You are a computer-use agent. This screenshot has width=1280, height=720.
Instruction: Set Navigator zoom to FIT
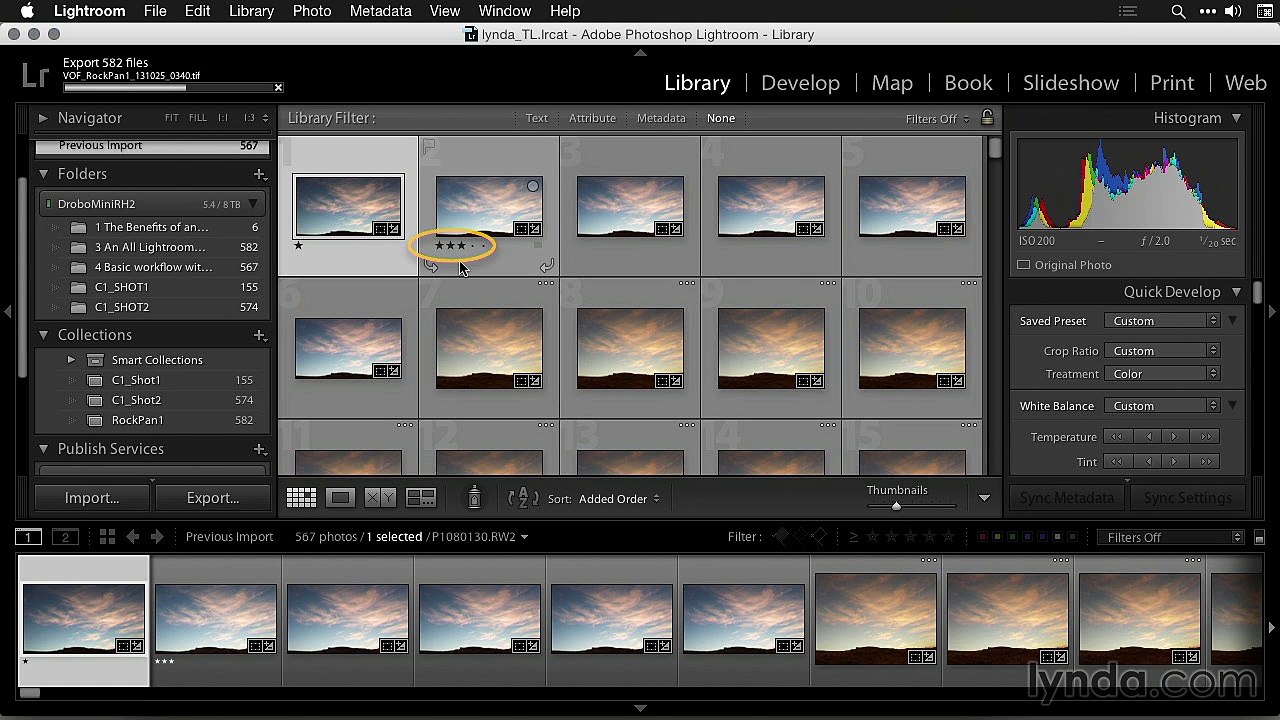(172, 118)
